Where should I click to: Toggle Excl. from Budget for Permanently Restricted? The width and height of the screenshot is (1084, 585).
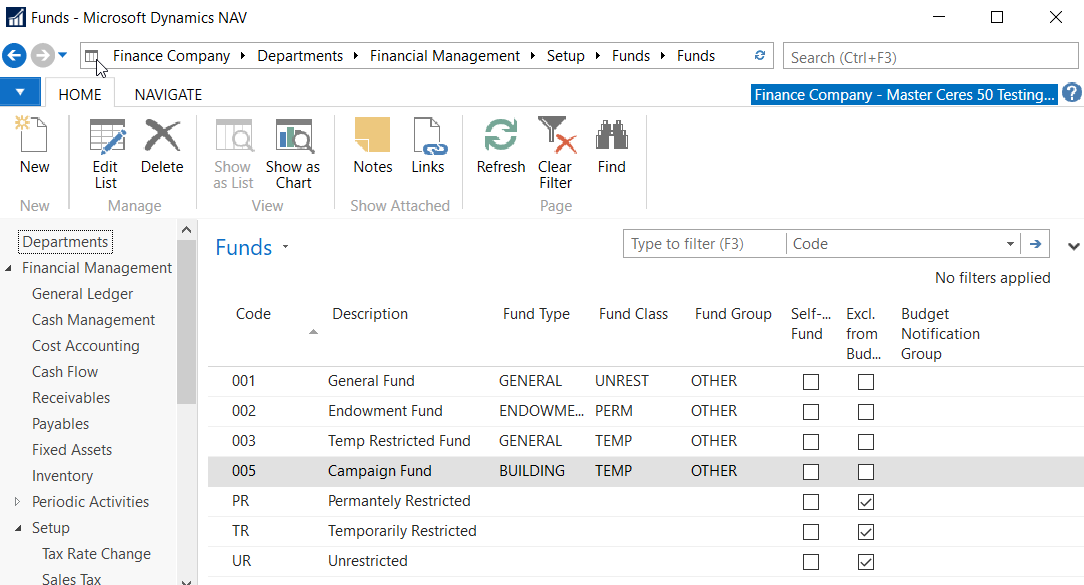(866, 501)
